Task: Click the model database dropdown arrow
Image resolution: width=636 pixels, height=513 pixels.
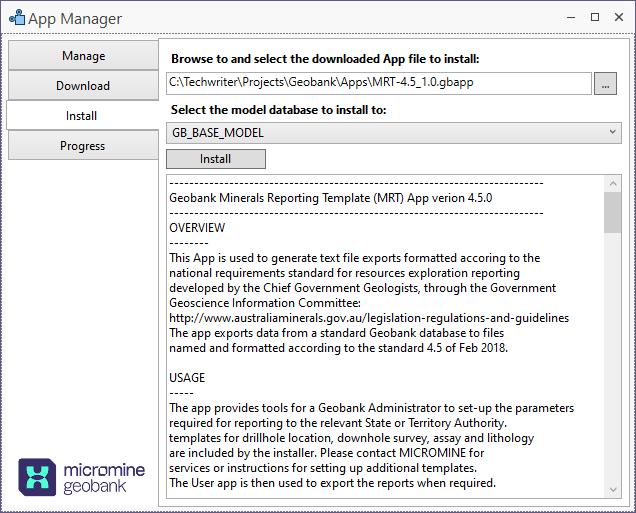Action: point(612,132)
